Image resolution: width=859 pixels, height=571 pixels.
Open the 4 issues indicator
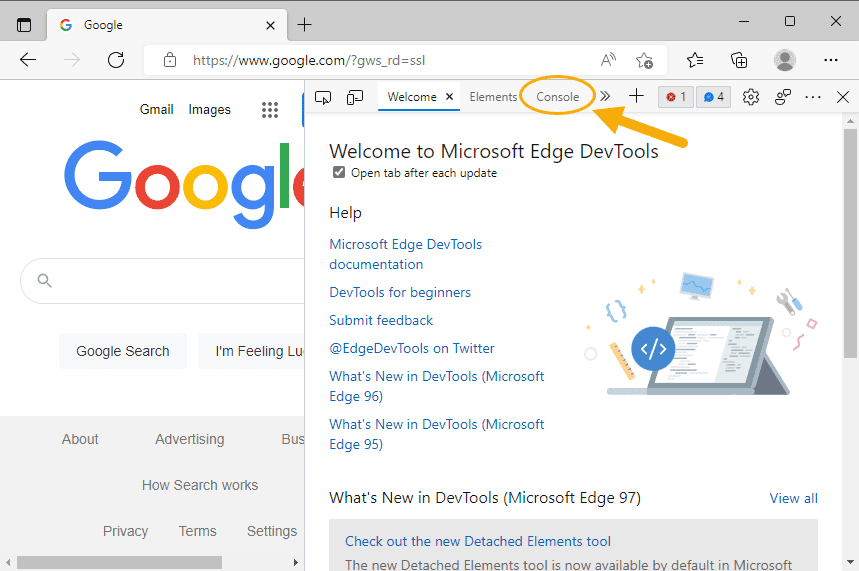pyautogui.click(x=713, y=97)
